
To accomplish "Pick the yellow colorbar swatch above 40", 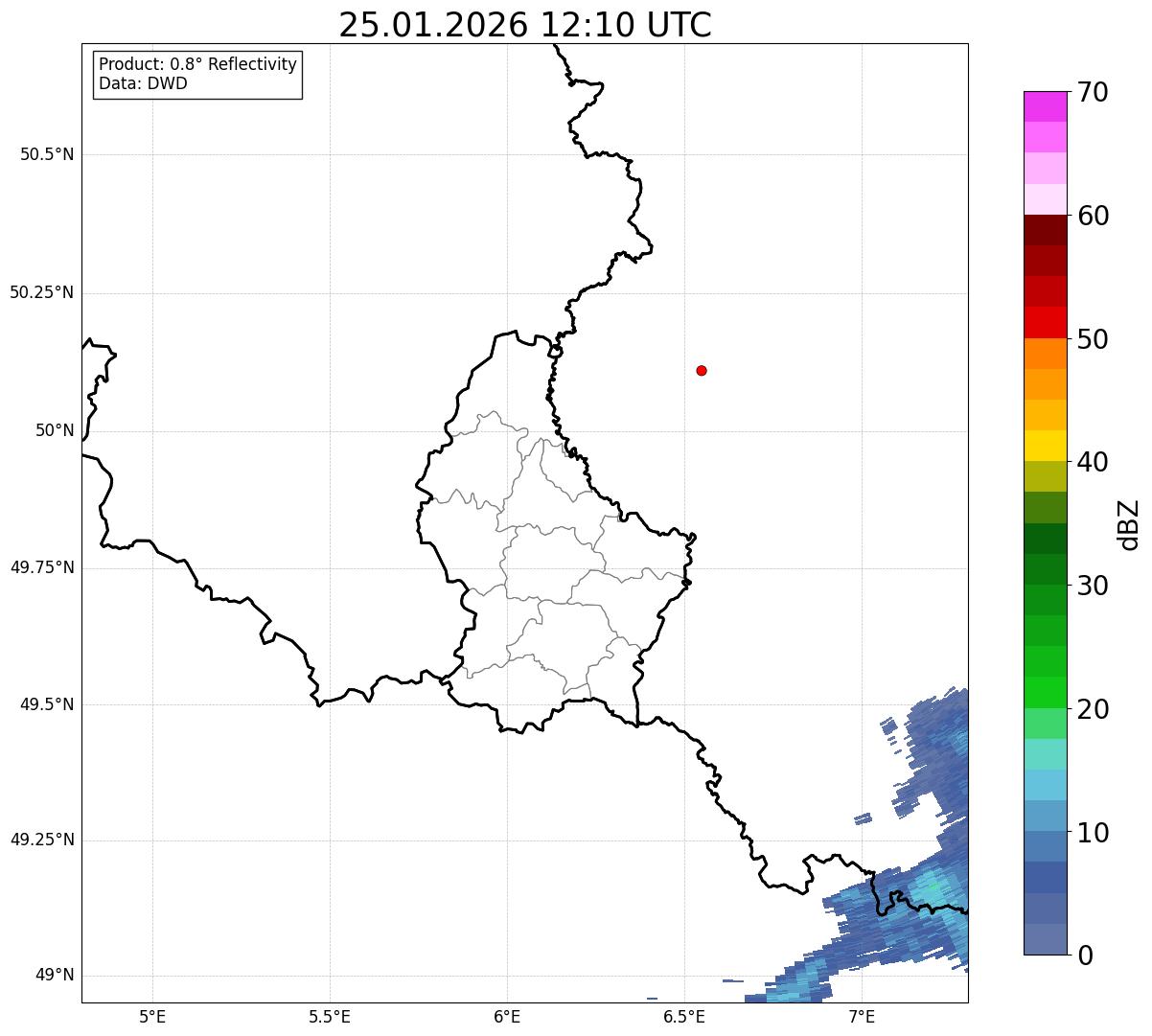I will 1045,446.
